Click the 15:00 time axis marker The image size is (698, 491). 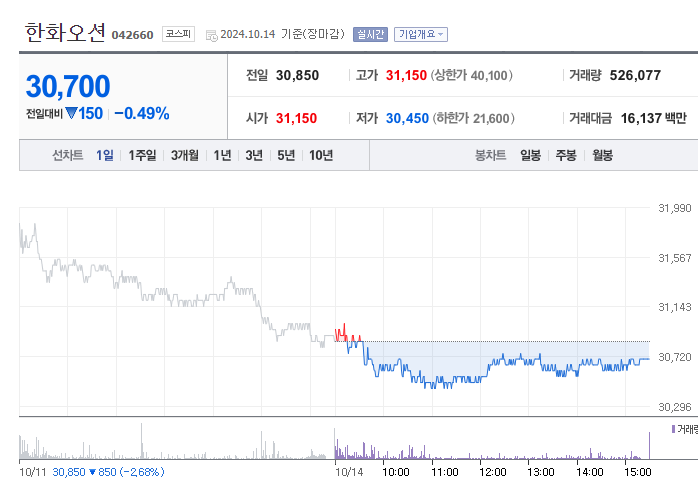point(637,472)
